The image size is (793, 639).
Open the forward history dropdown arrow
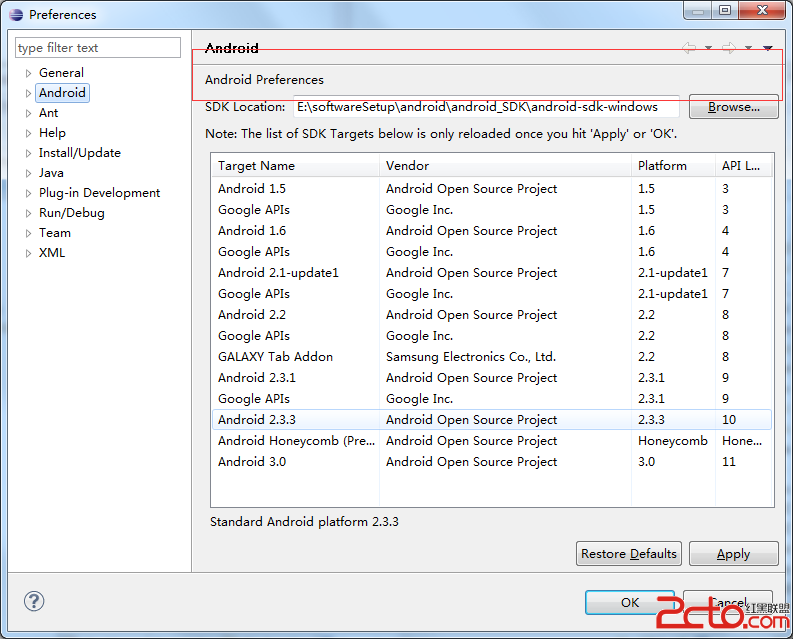(x=748, y=48)
